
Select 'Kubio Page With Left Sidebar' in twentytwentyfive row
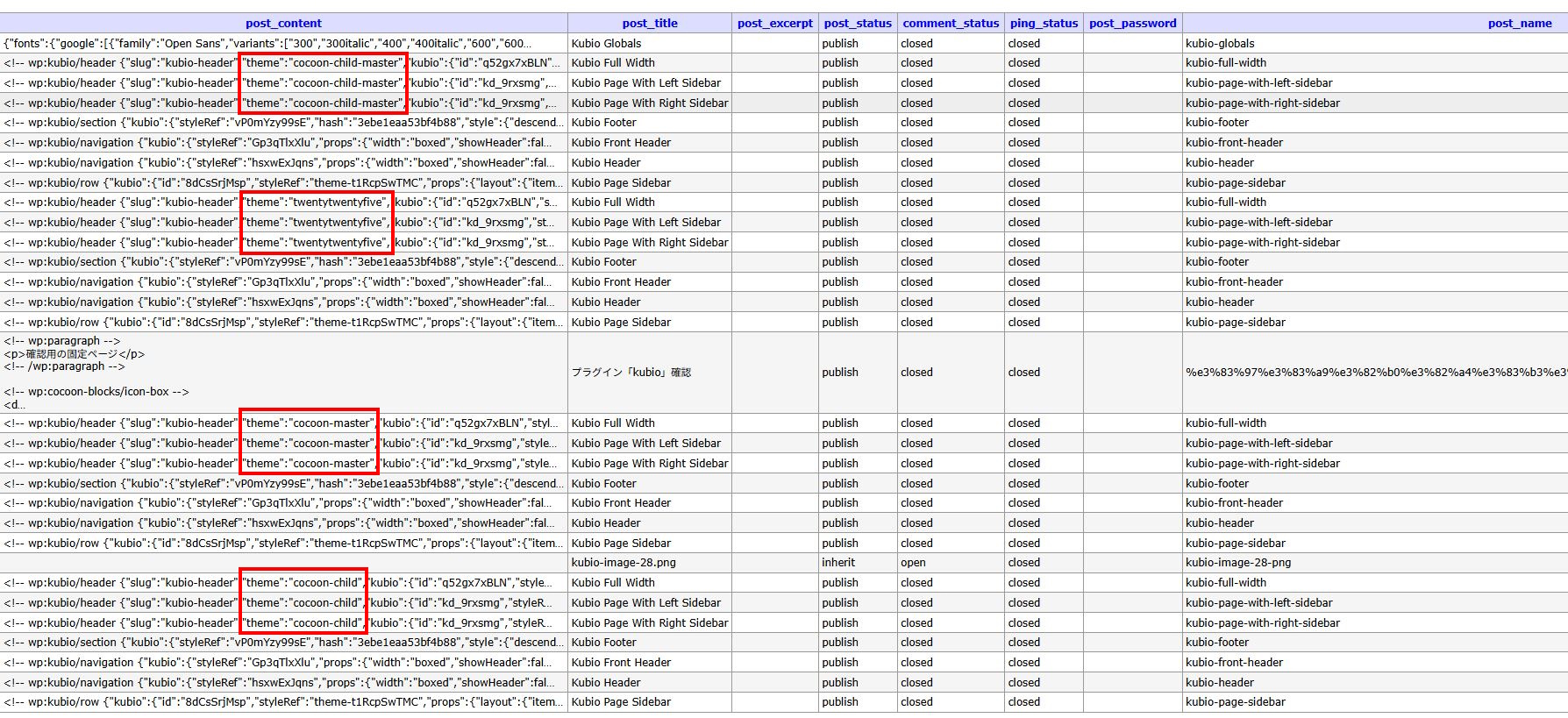point(650,223)
